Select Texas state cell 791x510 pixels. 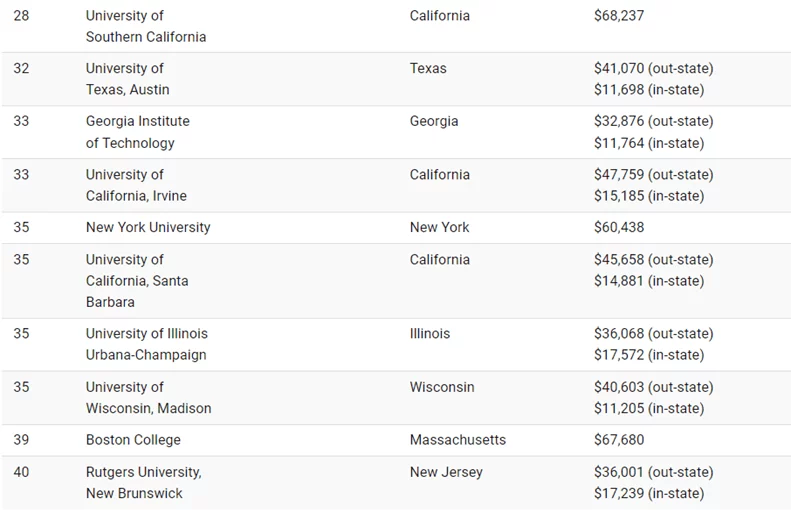pyautogui.click(x=428, y=68)
